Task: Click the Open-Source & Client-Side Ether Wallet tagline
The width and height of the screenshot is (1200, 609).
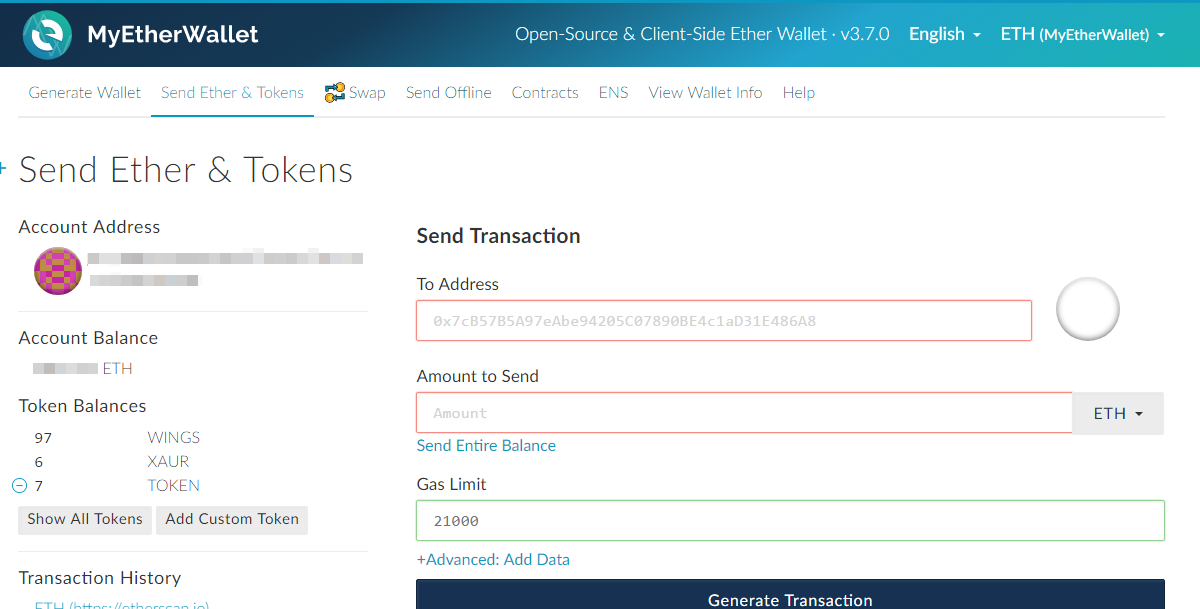Action: 702,34
